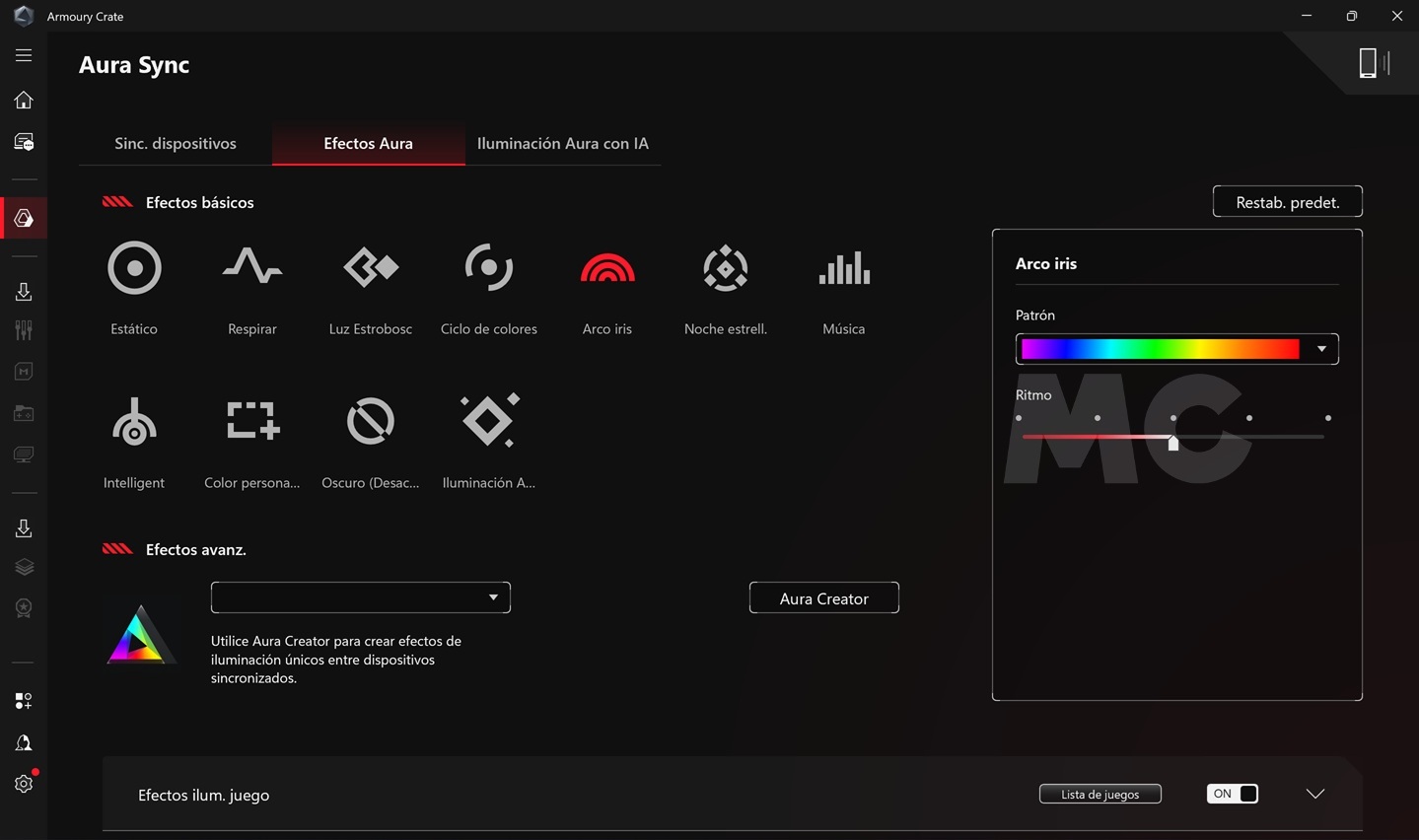Launch Aura Creator button
Screen dimensions: 1419x840
[x=824, y=598]
